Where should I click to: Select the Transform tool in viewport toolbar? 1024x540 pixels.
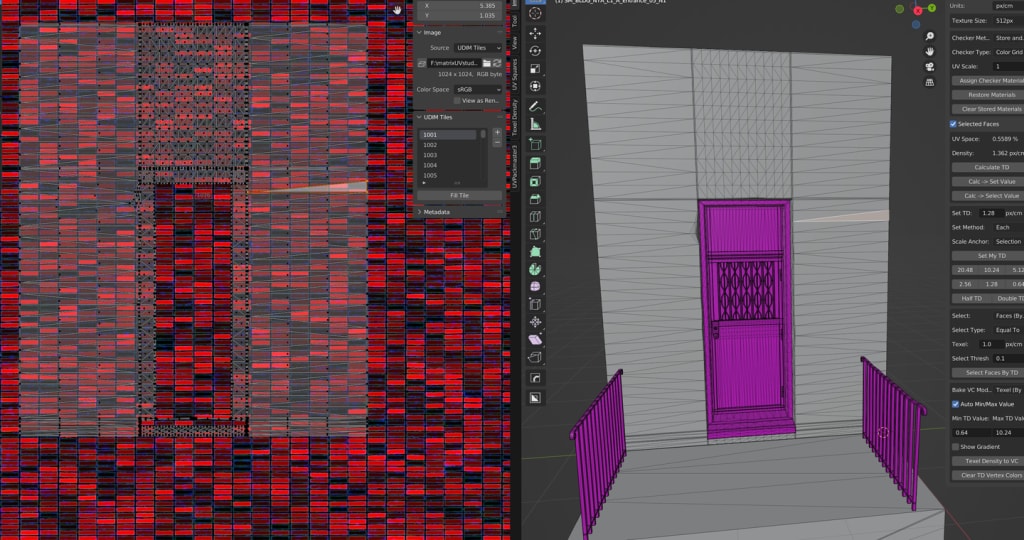[535, 86]
